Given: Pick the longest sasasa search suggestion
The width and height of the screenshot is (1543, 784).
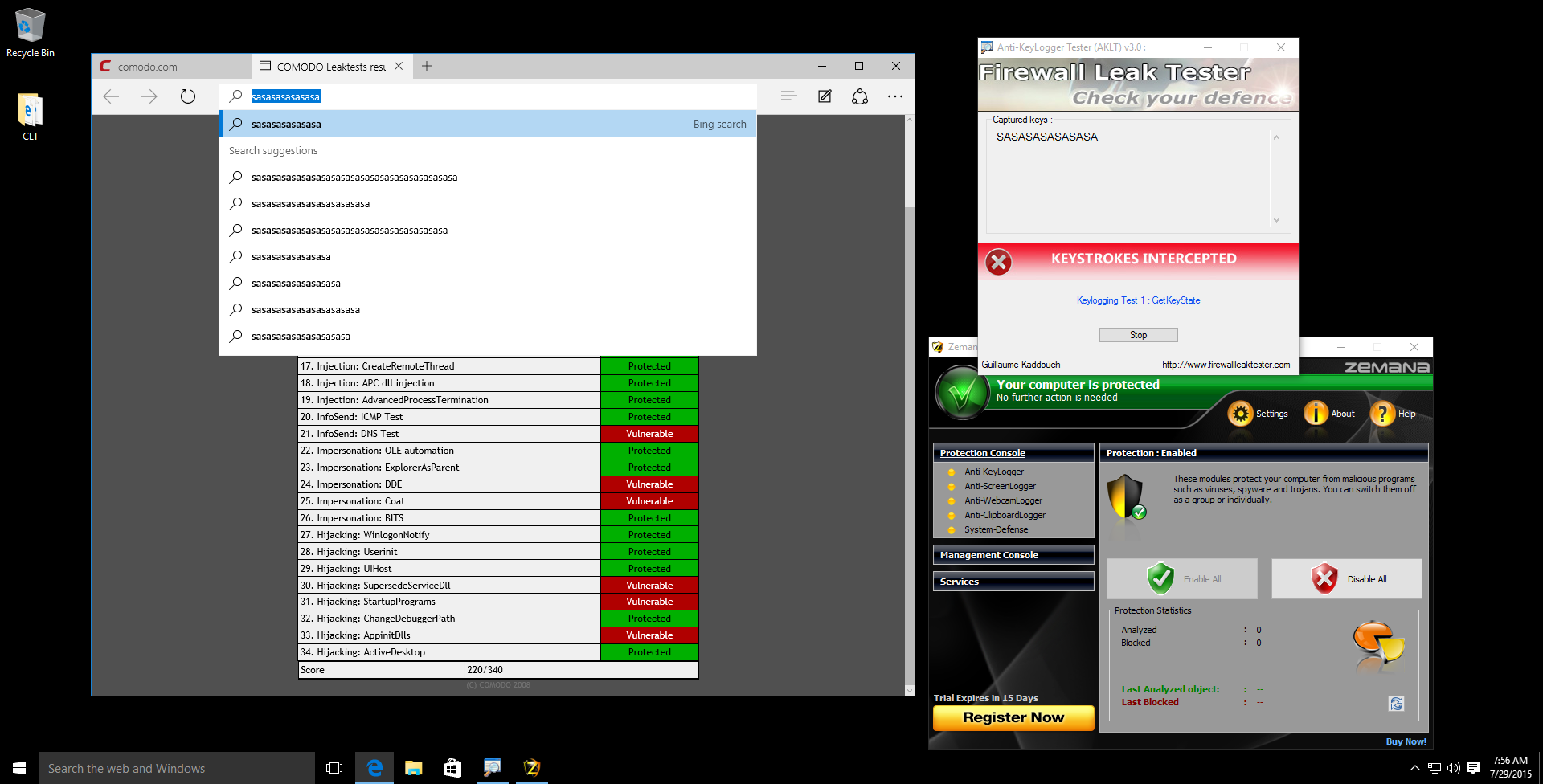Looking at the screenshot, I should (488, 177).
